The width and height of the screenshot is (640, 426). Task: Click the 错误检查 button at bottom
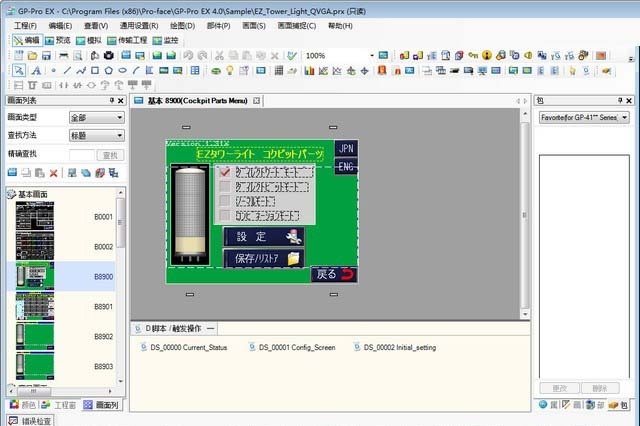(30, 420)
